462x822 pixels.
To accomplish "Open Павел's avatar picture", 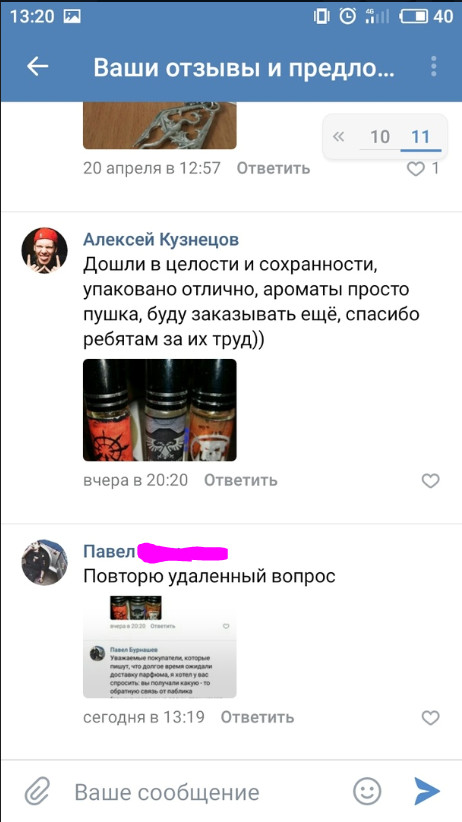I will click(x=45, y=562).
